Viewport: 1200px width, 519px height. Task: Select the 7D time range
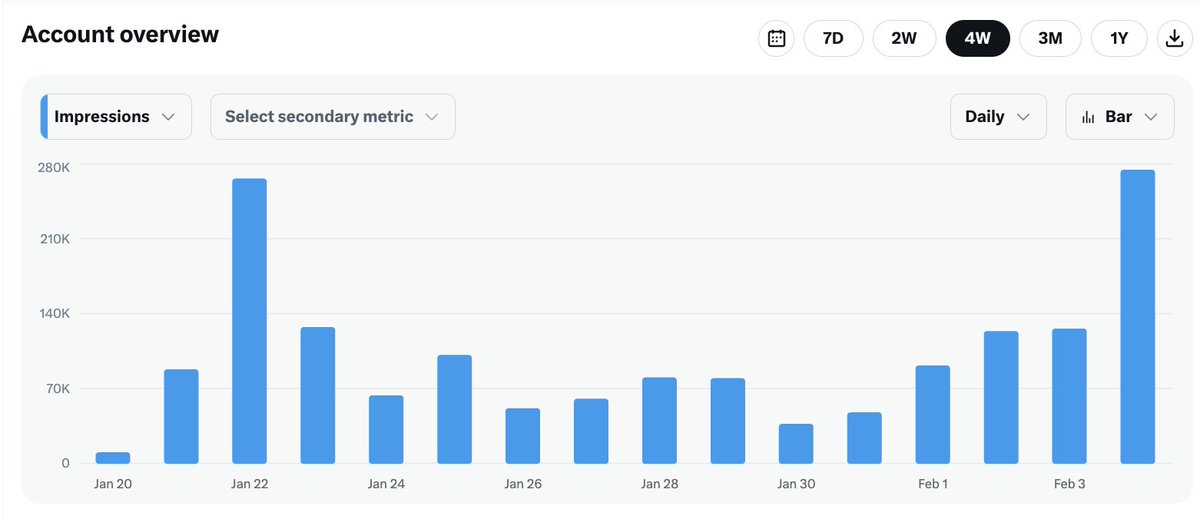coord(833,39)
